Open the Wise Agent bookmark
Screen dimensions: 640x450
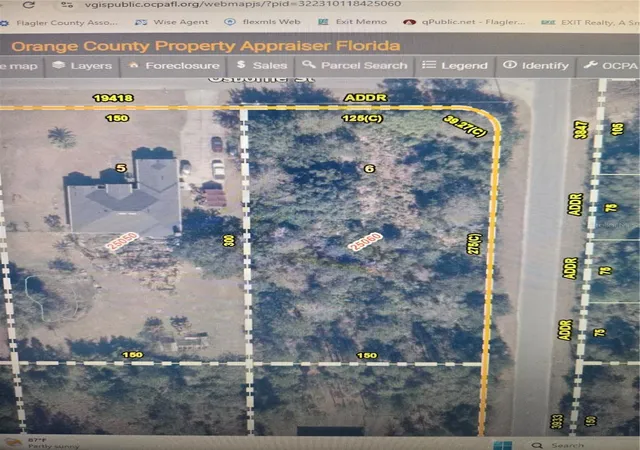tap(172, 22)
